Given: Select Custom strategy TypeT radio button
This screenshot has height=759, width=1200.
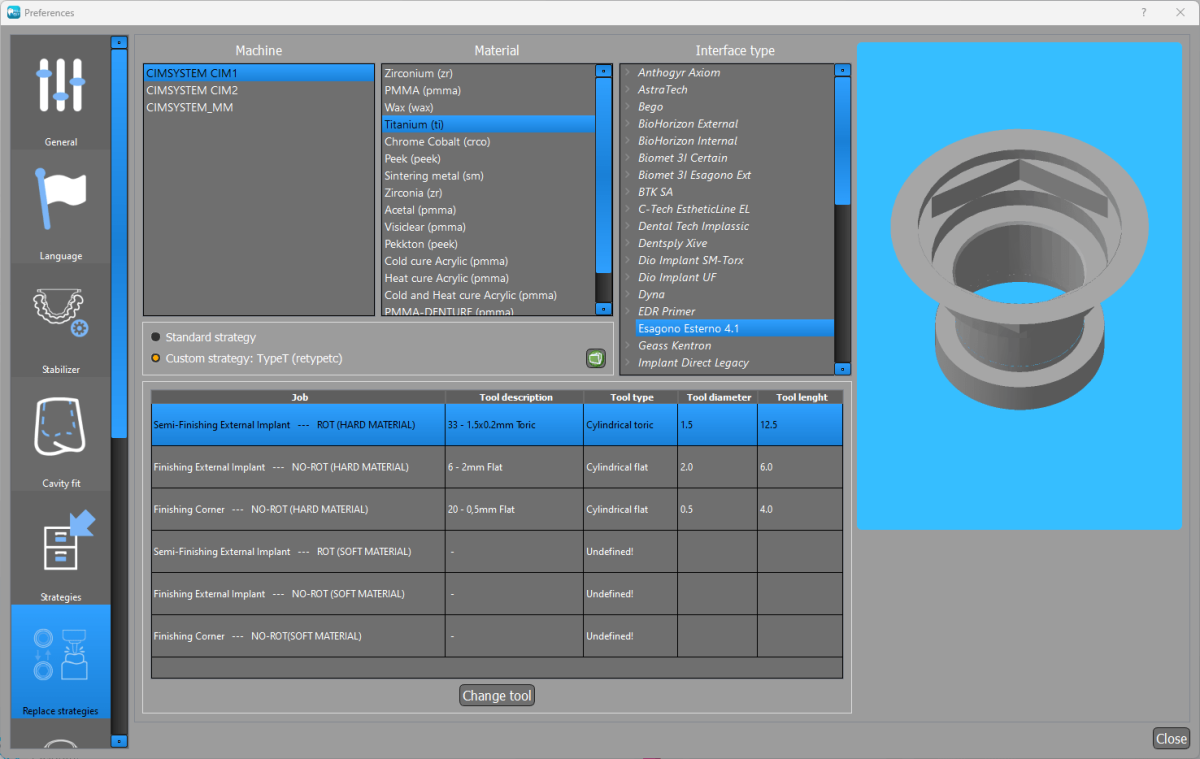Looking at the screenshot, I should 156,358.
